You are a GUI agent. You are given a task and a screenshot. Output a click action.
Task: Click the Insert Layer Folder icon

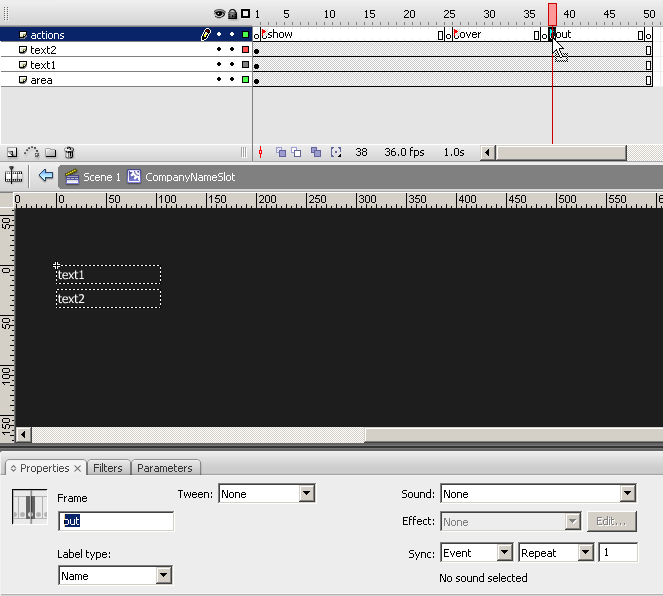point(50,153)
